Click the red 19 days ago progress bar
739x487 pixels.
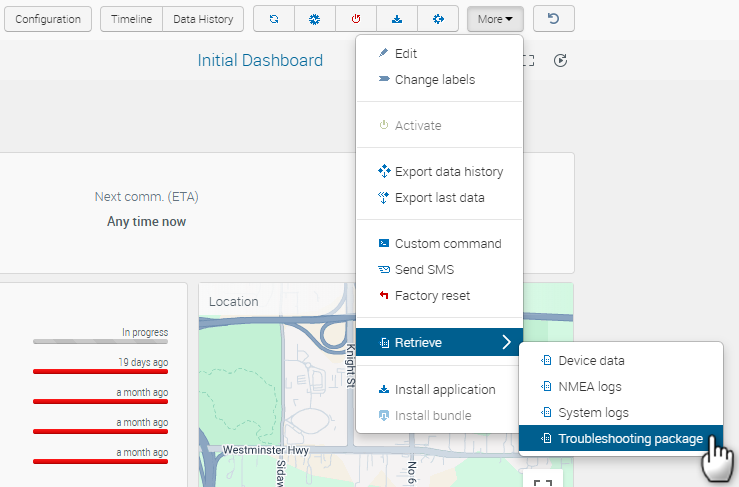[100, 371]
